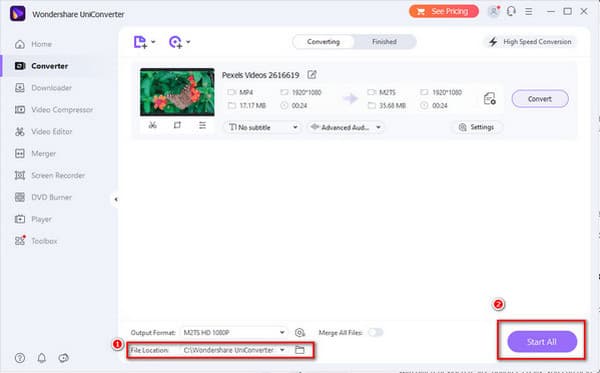The image size is (600, 373).
Task: Click the Start All button
Action: (x=542, y=342)
